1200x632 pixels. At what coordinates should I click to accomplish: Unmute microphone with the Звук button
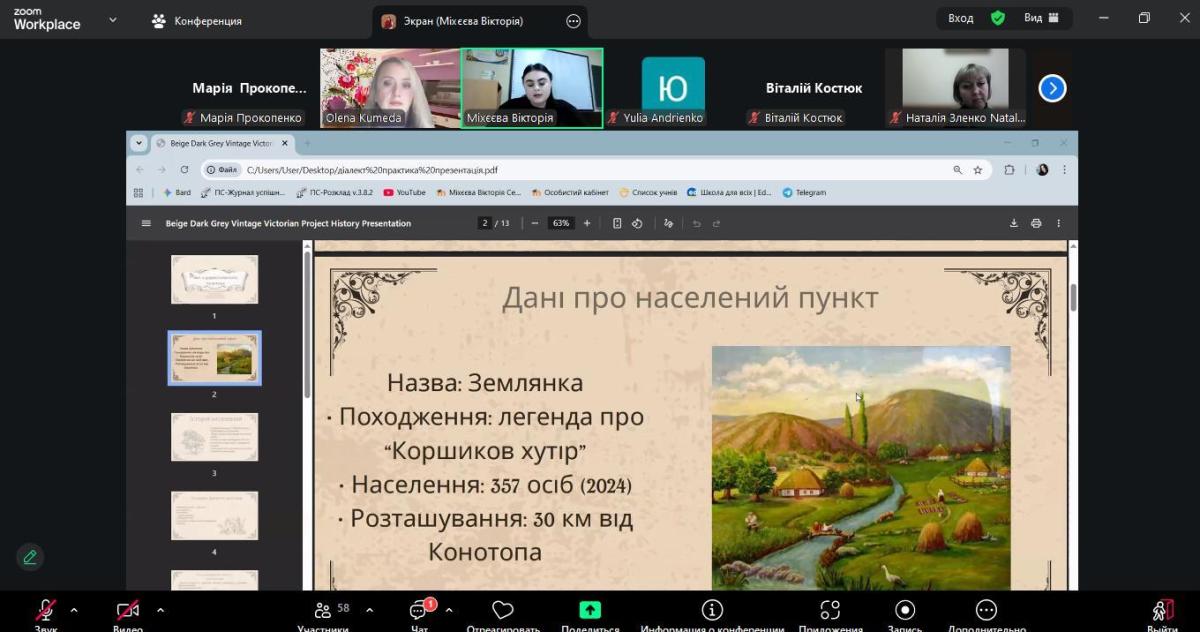point(46,611)
